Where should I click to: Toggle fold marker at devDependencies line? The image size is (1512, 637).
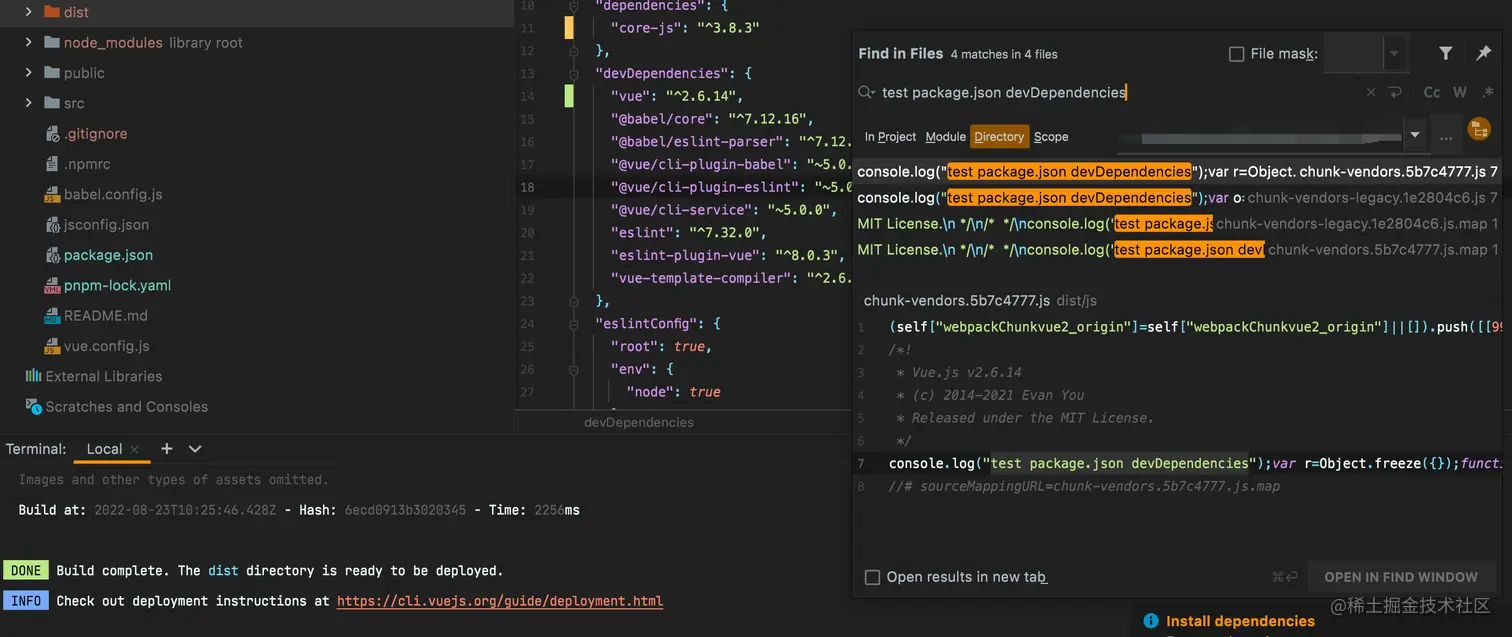[x=574, y=74]
